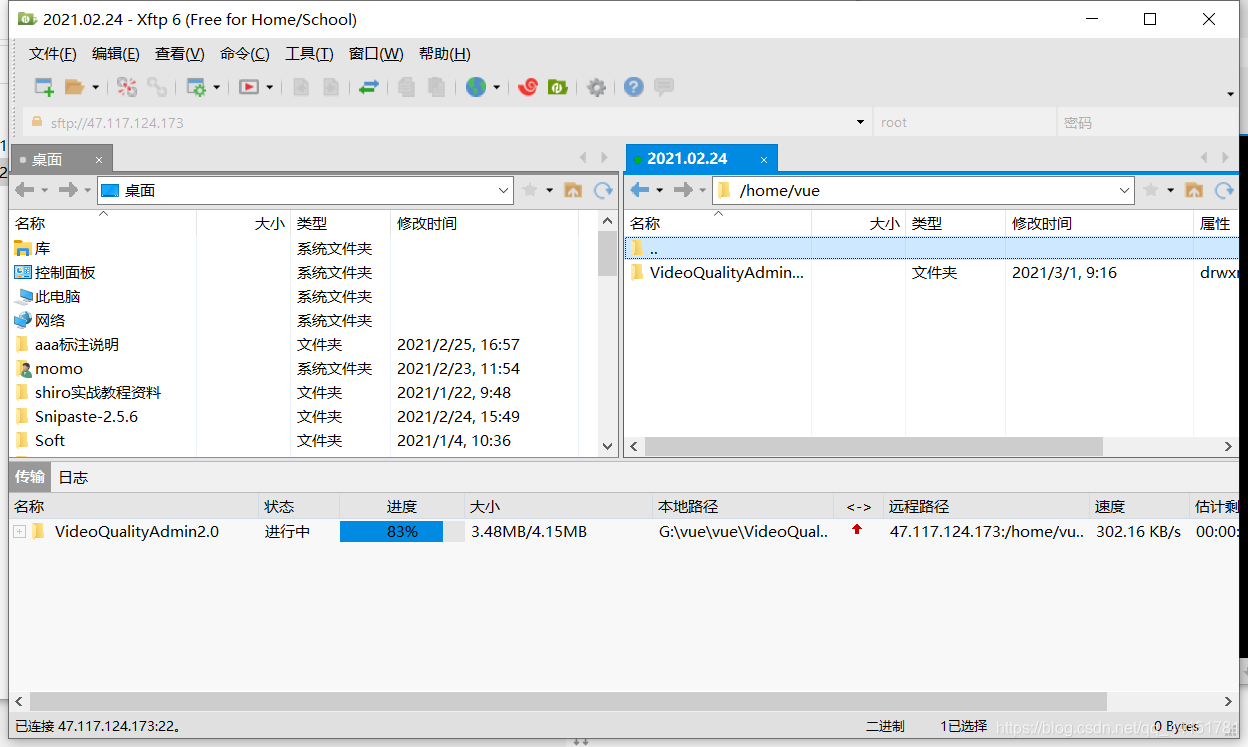Click the green Xftp launcher icon

[558, 87]
